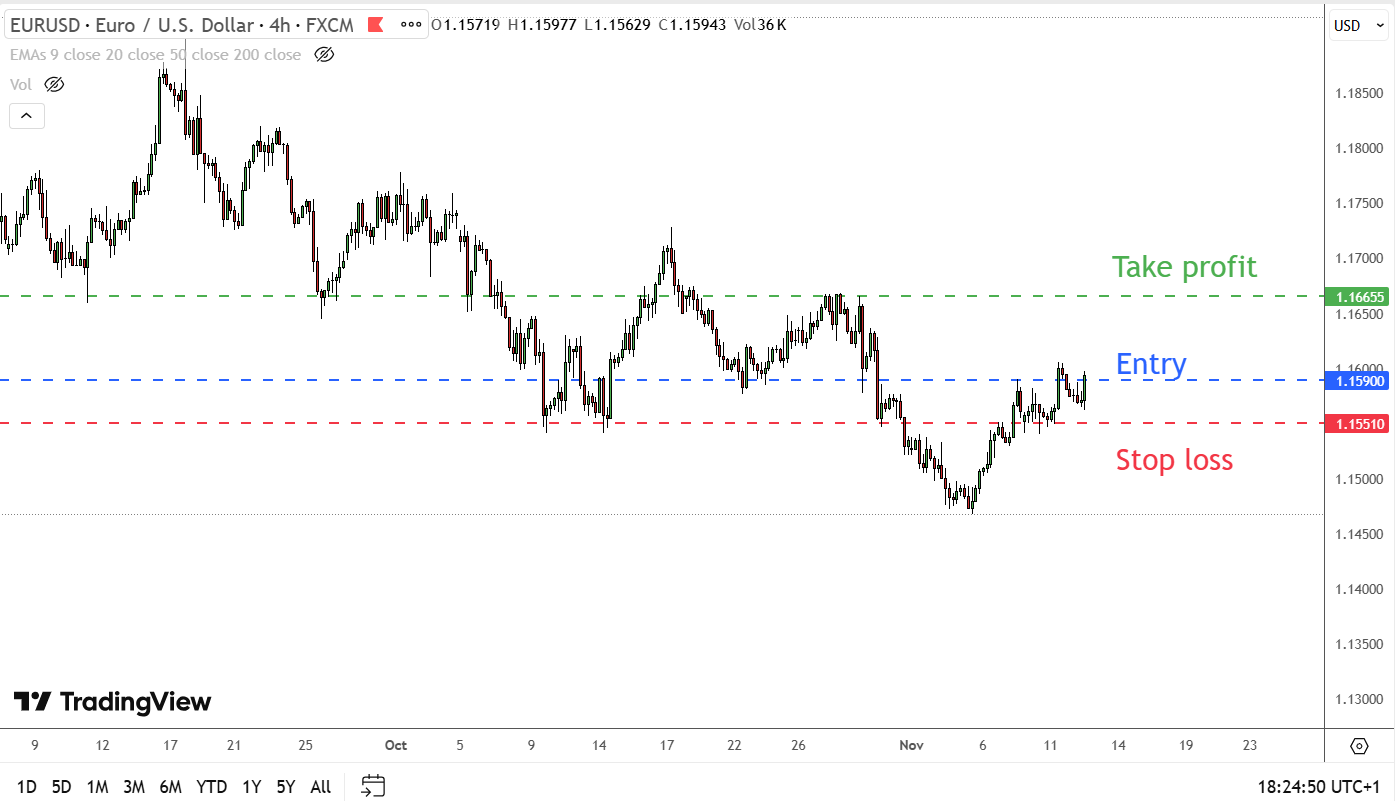
Task: Open the USD currency dropdown
Action: [x=1357, y=24]
